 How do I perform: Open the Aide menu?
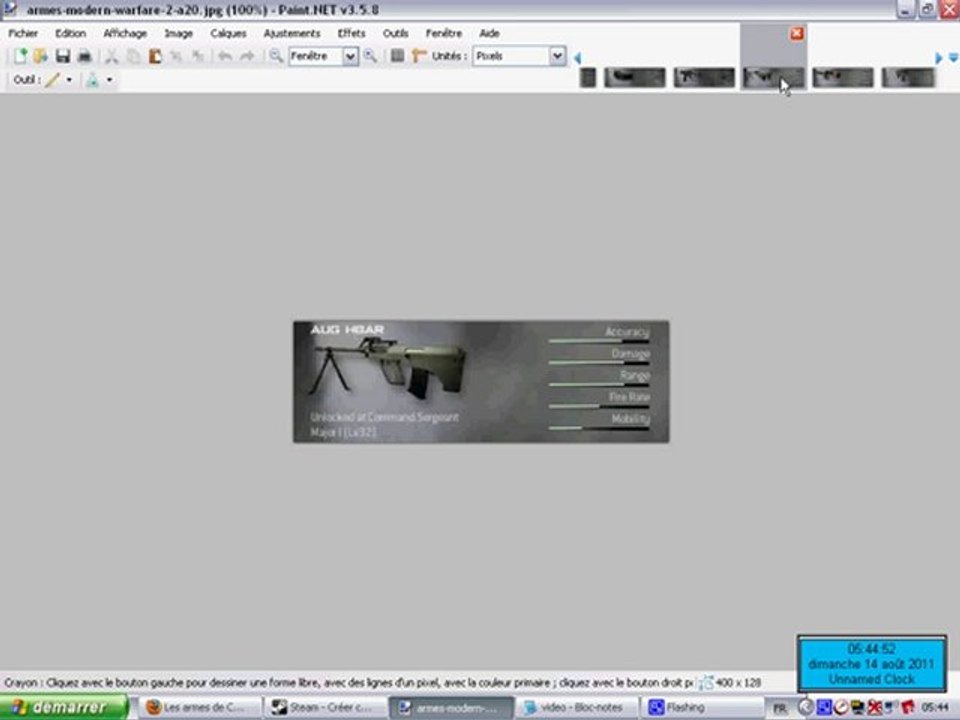(489, 33)
